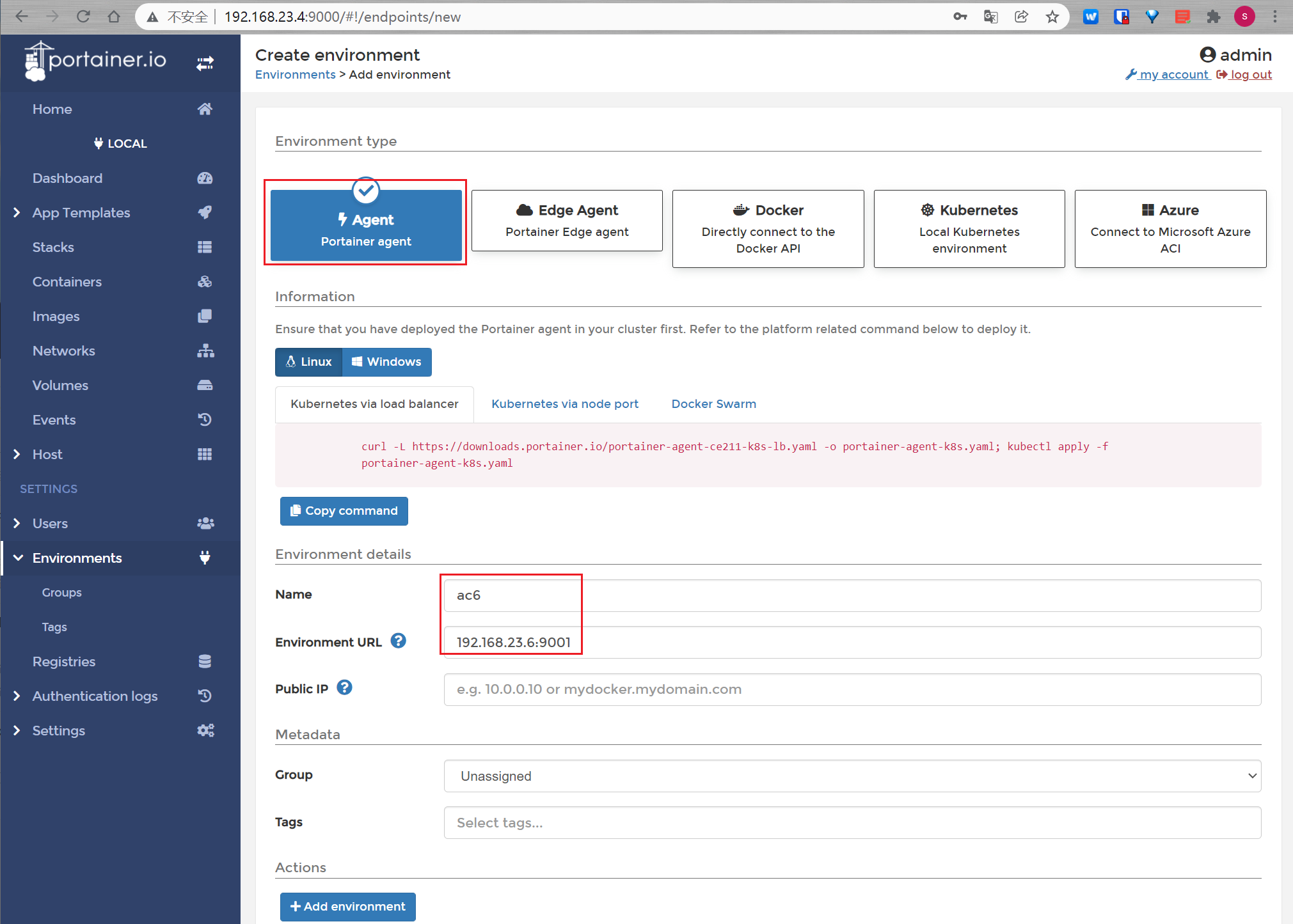Screen dimensions: 1293x924
Task: Expand the App Templates menu chevron
Action: click(x=17, y=213)
